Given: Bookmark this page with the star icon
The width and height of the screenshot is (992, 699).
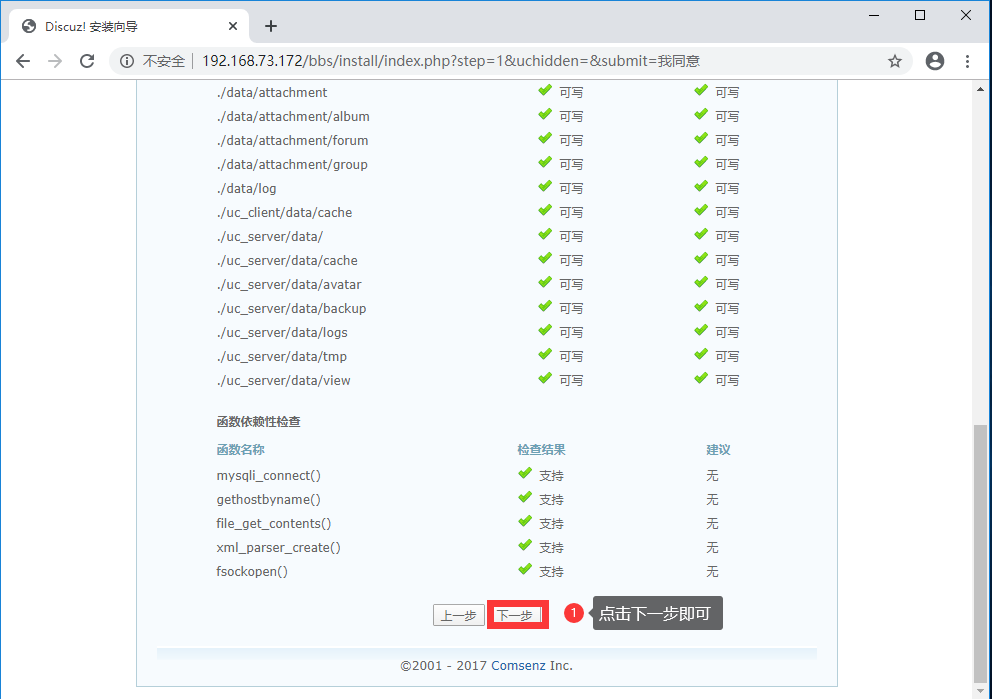Looking at the screenshot, I should [x=895, y=61].
